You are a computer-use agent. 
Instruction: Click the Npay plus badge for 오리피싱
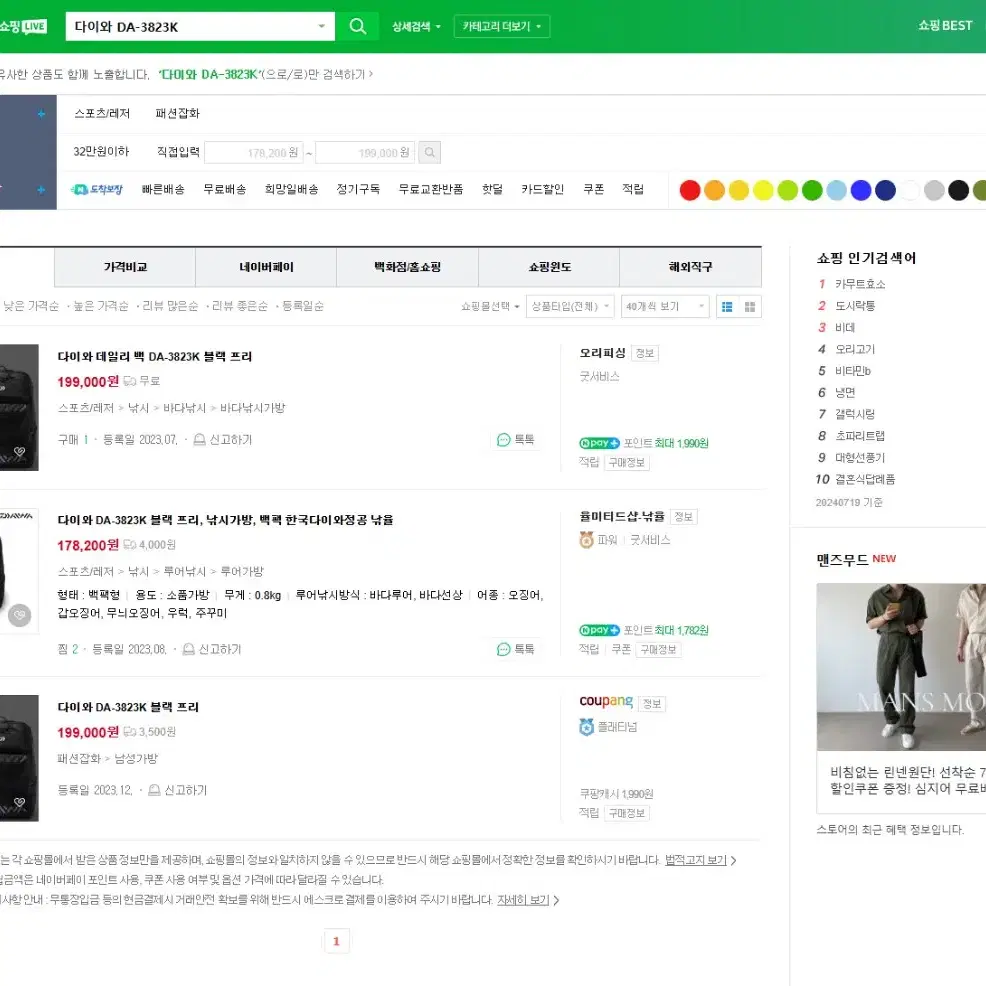click(599, 443)
